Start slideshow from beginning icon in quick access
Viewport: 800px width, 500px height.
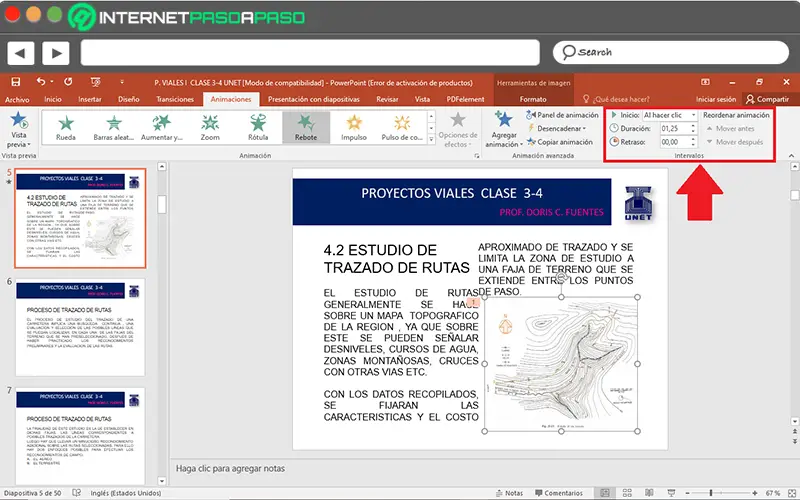pyautogui.click(x=95, y=82)
